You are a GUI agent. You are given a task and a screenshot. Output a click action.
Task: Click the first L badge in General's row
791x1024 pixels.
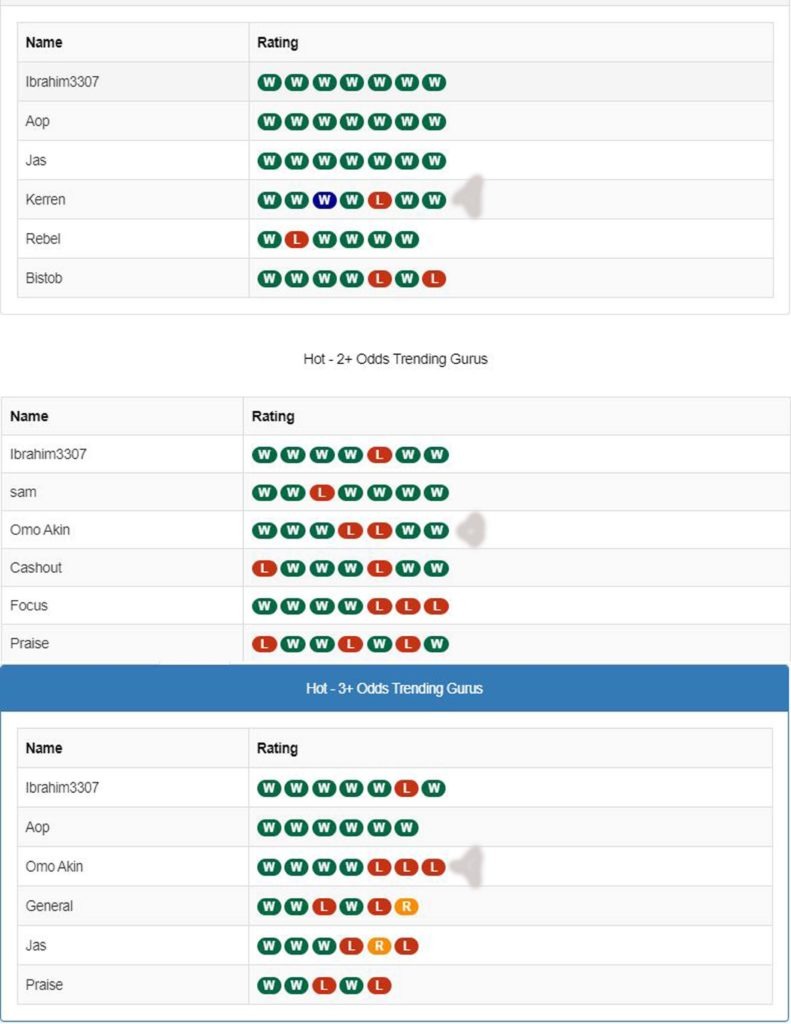click(324, 906)
